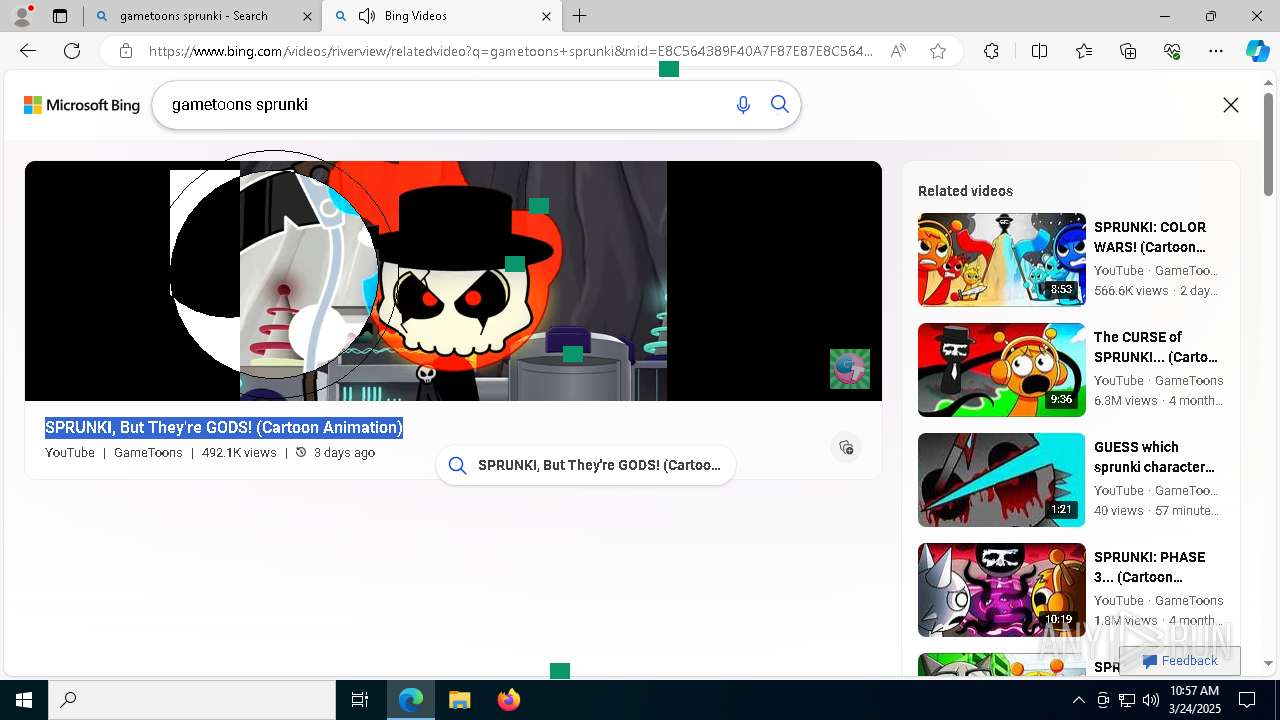1280x720 pixels.
Task: Save video to collection icon
Action: point(846,447)
